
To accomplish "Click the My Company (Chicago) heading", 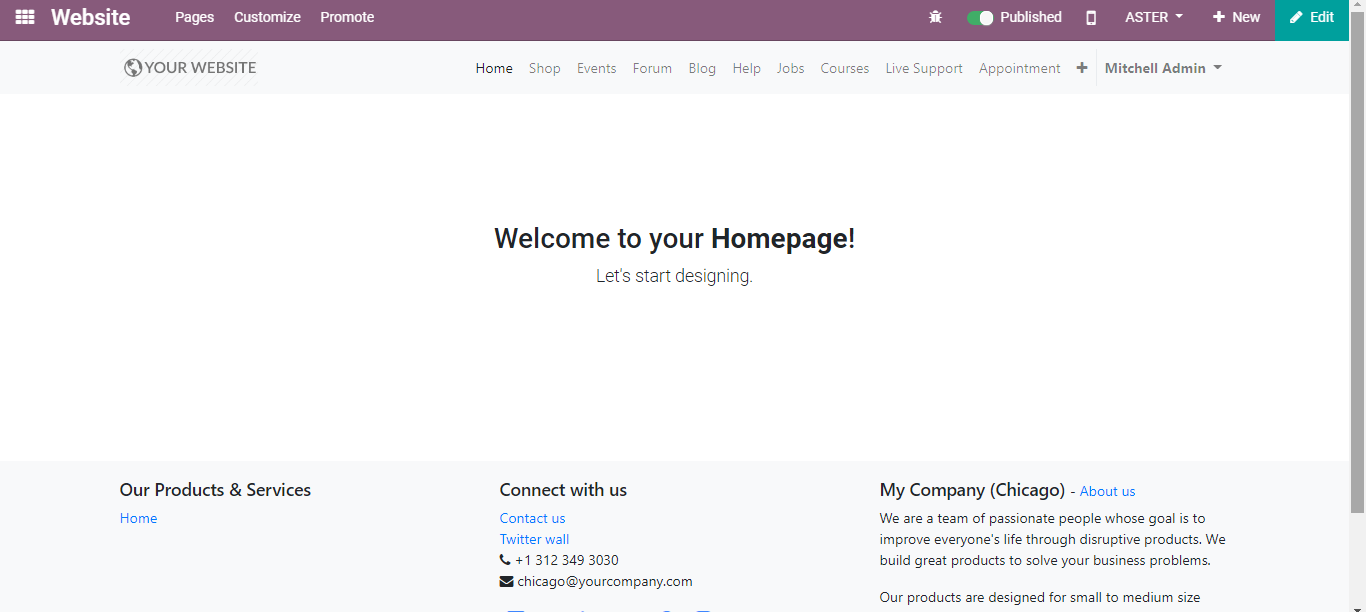I will click(x=972, y=490).
